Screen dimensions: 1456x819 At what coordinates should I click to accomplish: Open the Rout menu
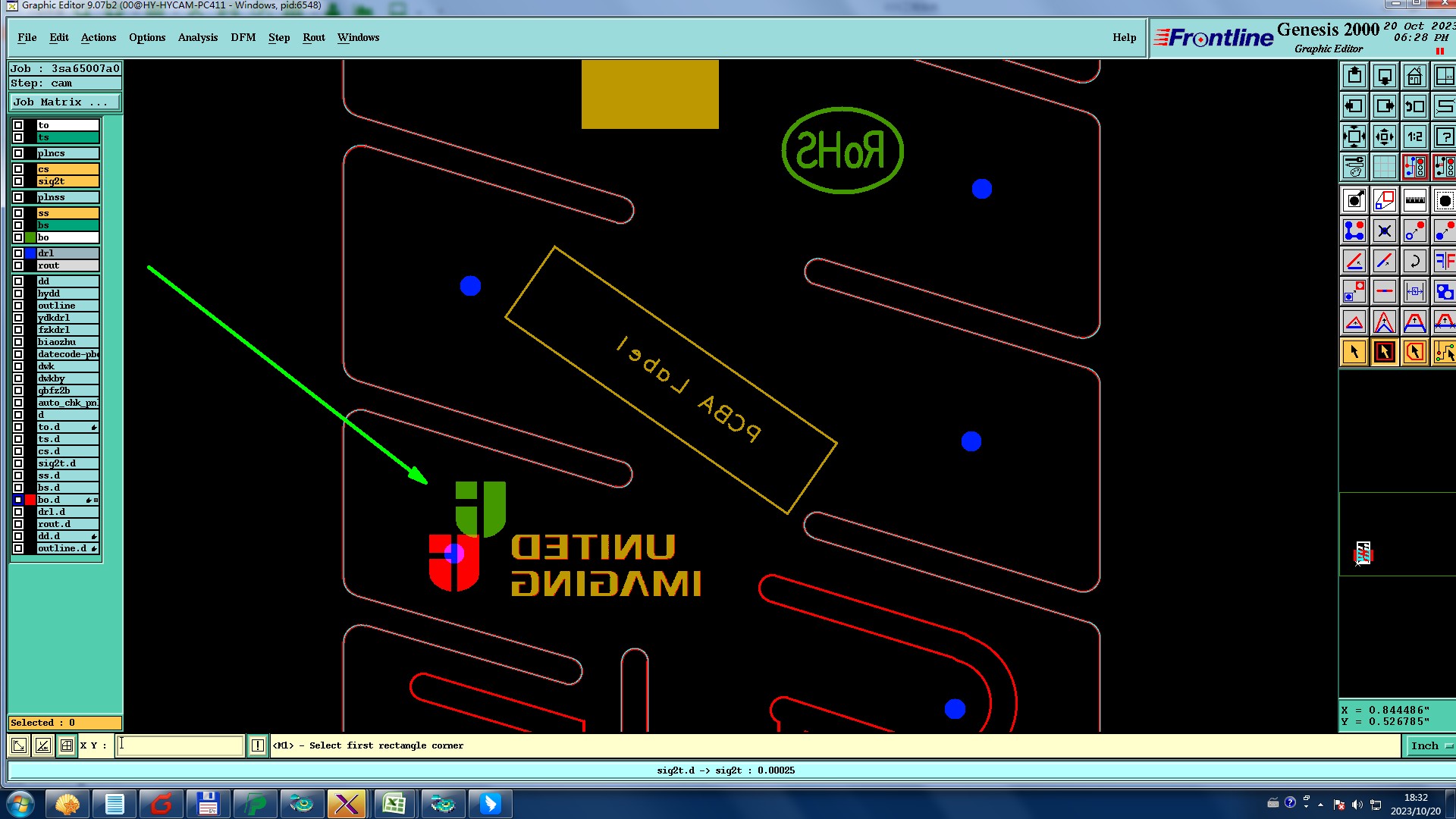click(313, 37)
